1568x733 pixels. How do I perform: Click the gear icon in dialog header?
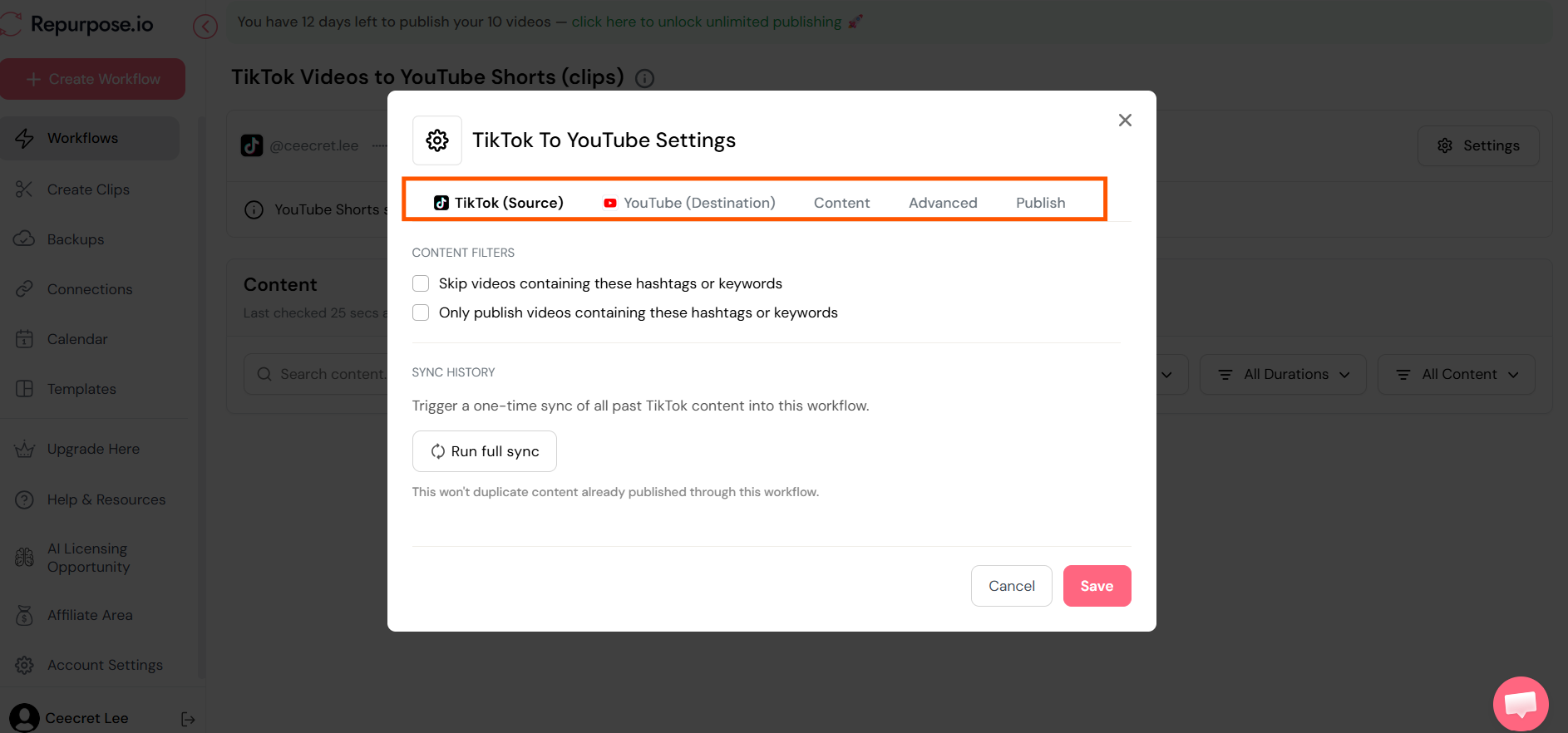tap(437, 140)
